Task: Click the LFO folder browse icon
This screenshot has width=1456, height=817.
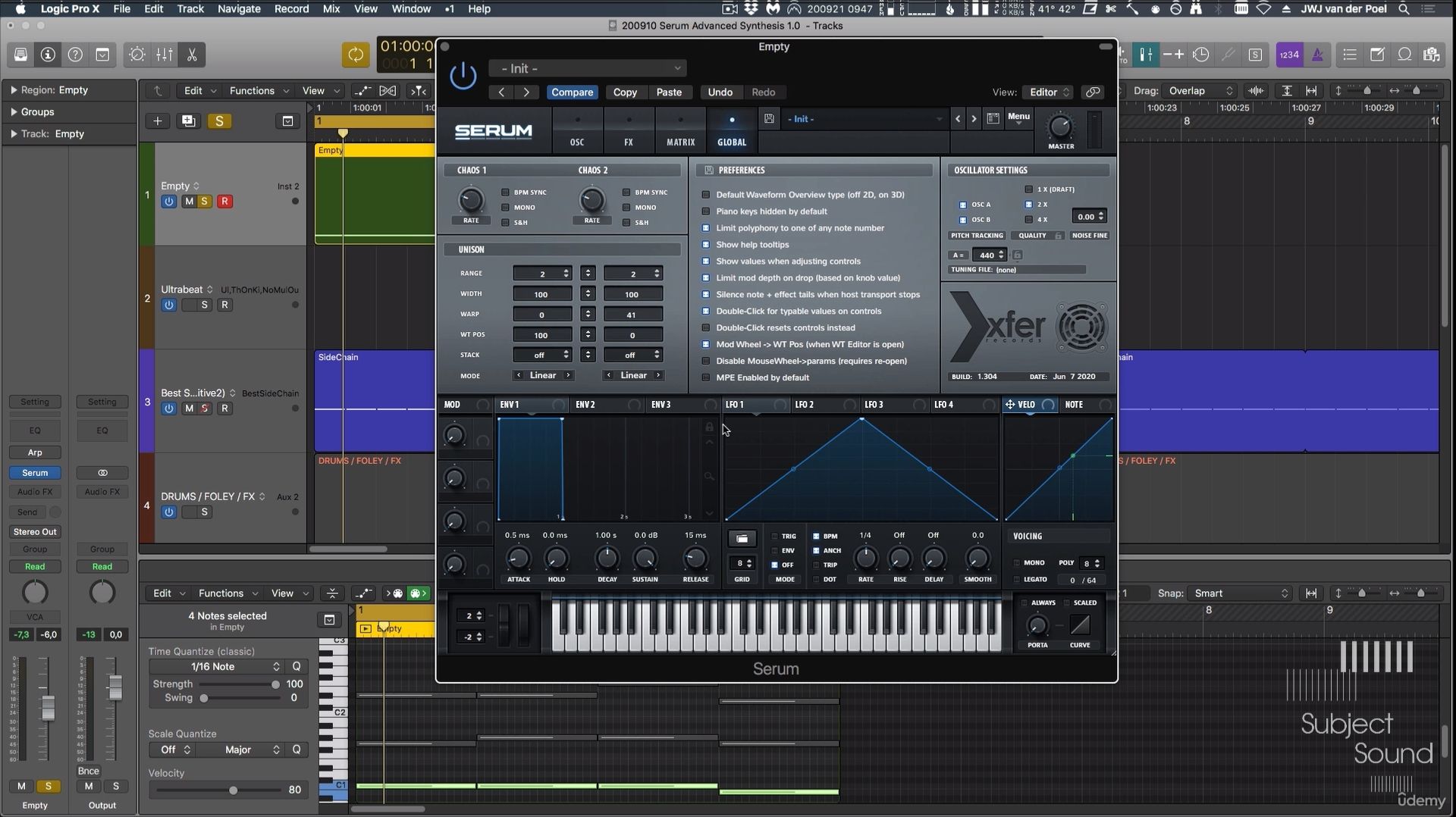Action: [742, 538]
